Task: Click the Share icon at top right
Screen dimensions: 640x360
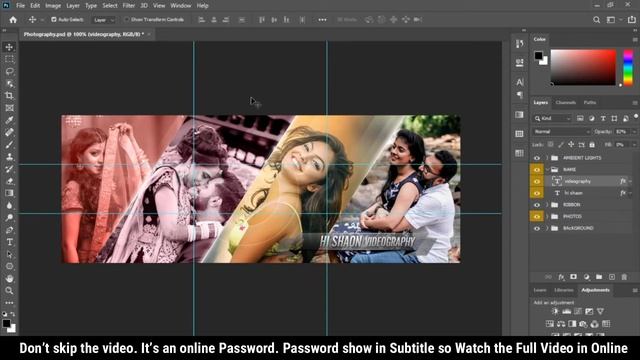Action: tap(632, 20)
